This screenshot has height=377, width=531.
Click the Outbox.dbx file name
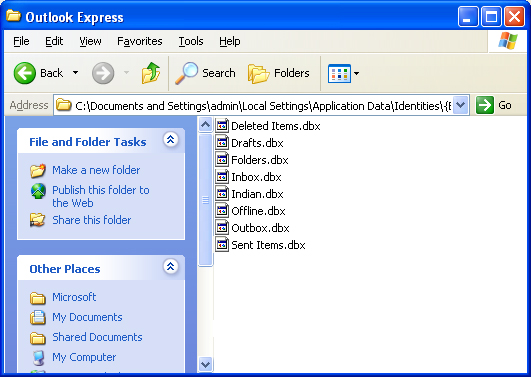click(x=260, y=228)
